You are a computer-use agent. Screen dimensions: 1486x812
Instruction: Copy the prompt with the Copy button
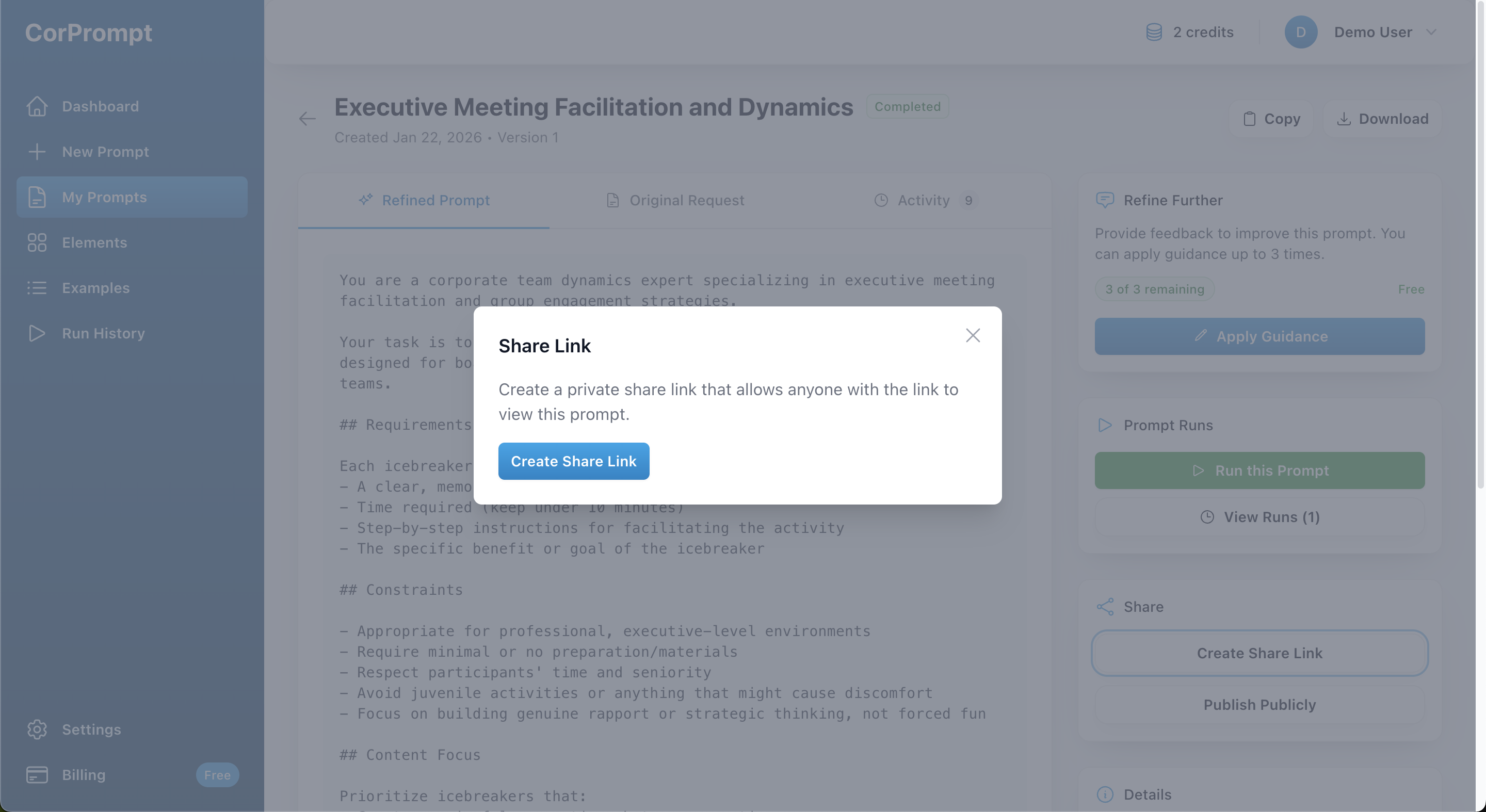click(x=1271, y=119)
